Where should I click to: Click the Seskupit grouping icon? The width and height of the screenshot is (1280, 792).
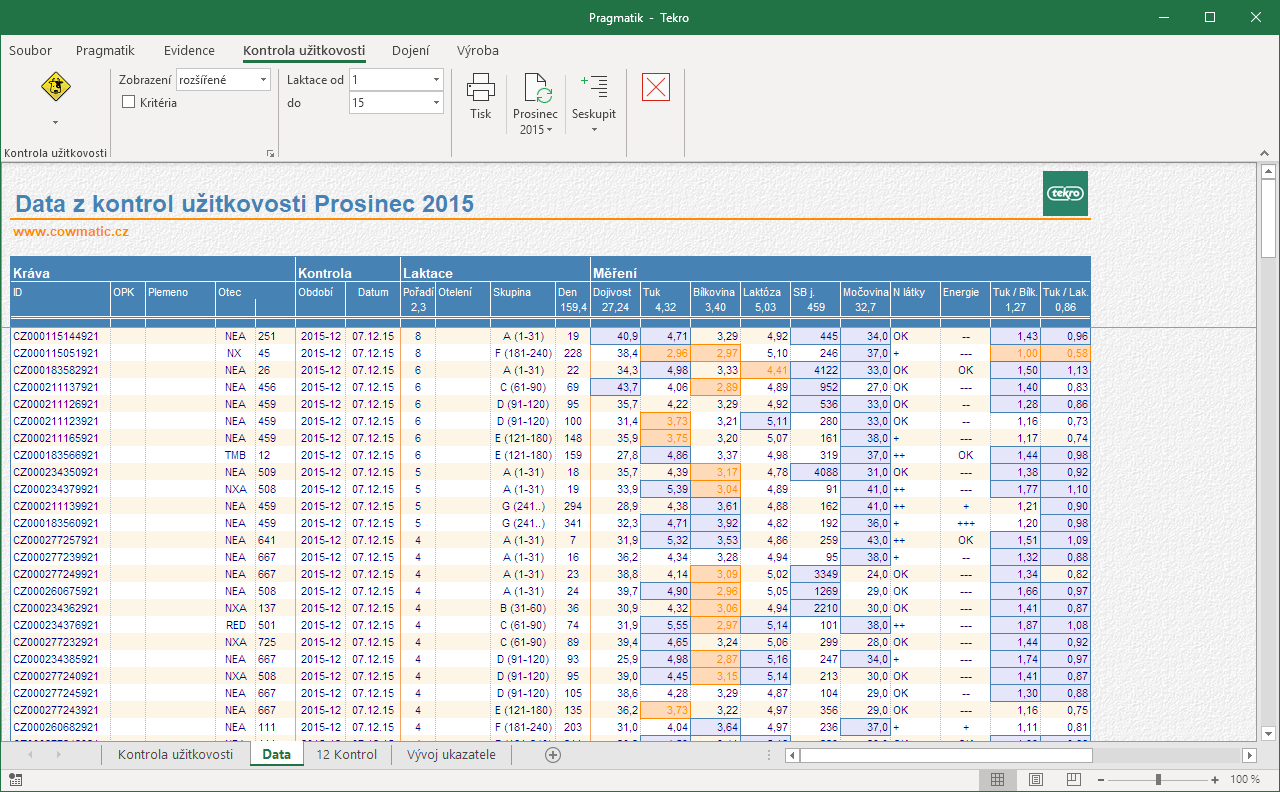594,87
